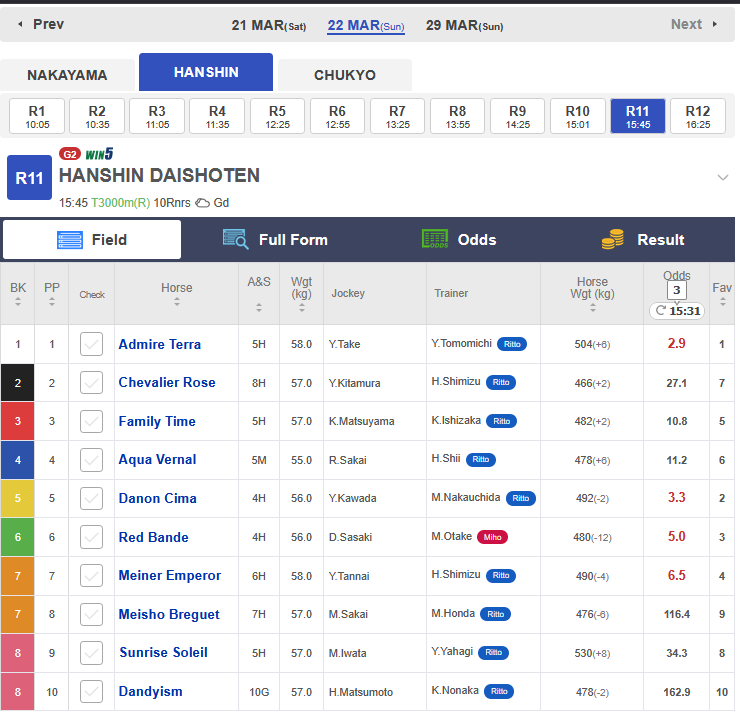Viewport: 740px width, 713px height.
Task: Select race R1 at 10:05
Action: pos(37,116)
